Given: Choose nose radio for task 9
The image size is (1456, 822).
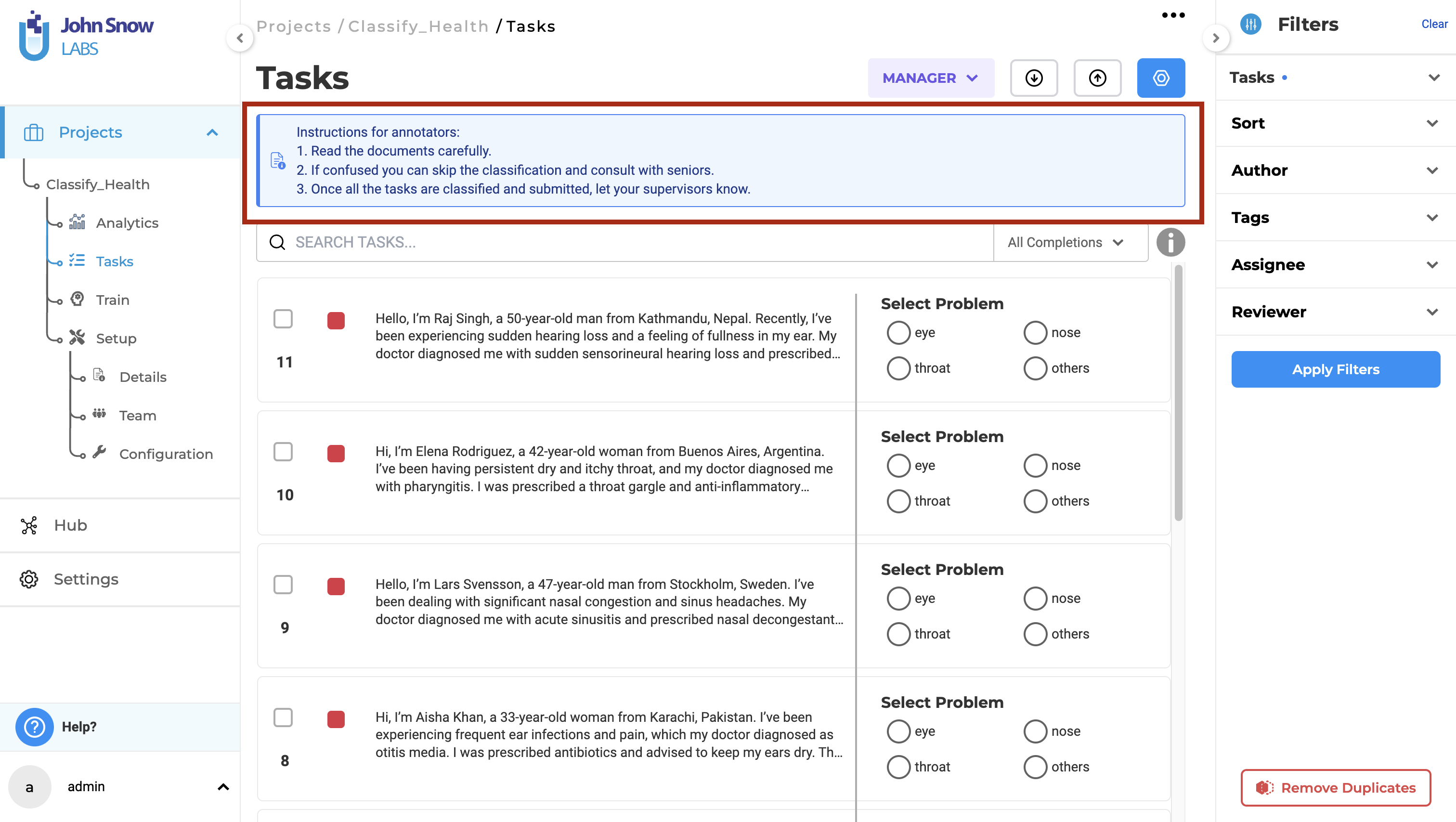Looking at the screenshot, I should pos(1035,599).
